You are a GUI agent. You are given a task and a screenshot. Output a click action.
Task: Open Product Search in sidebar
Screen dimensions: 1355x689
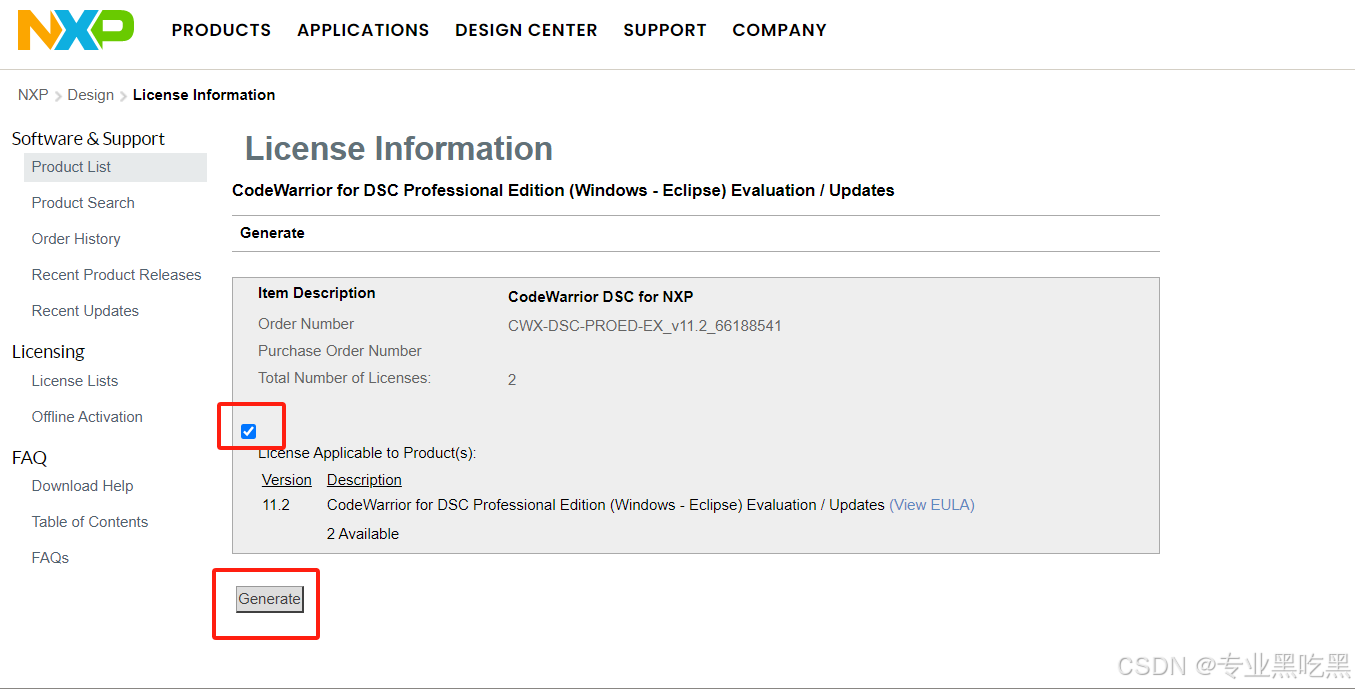click(83, 203)
